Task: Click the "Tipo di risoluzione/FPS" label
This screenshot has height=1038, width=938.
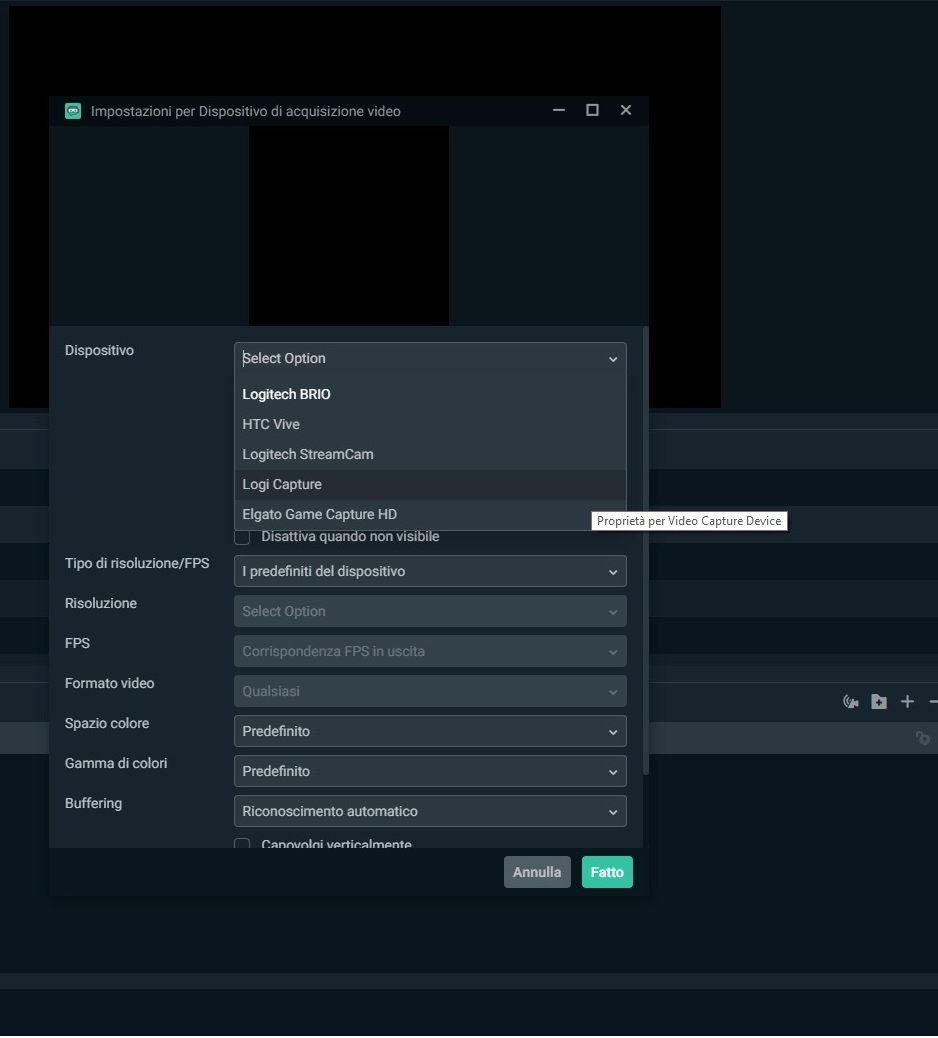Action: coord(137,563)
